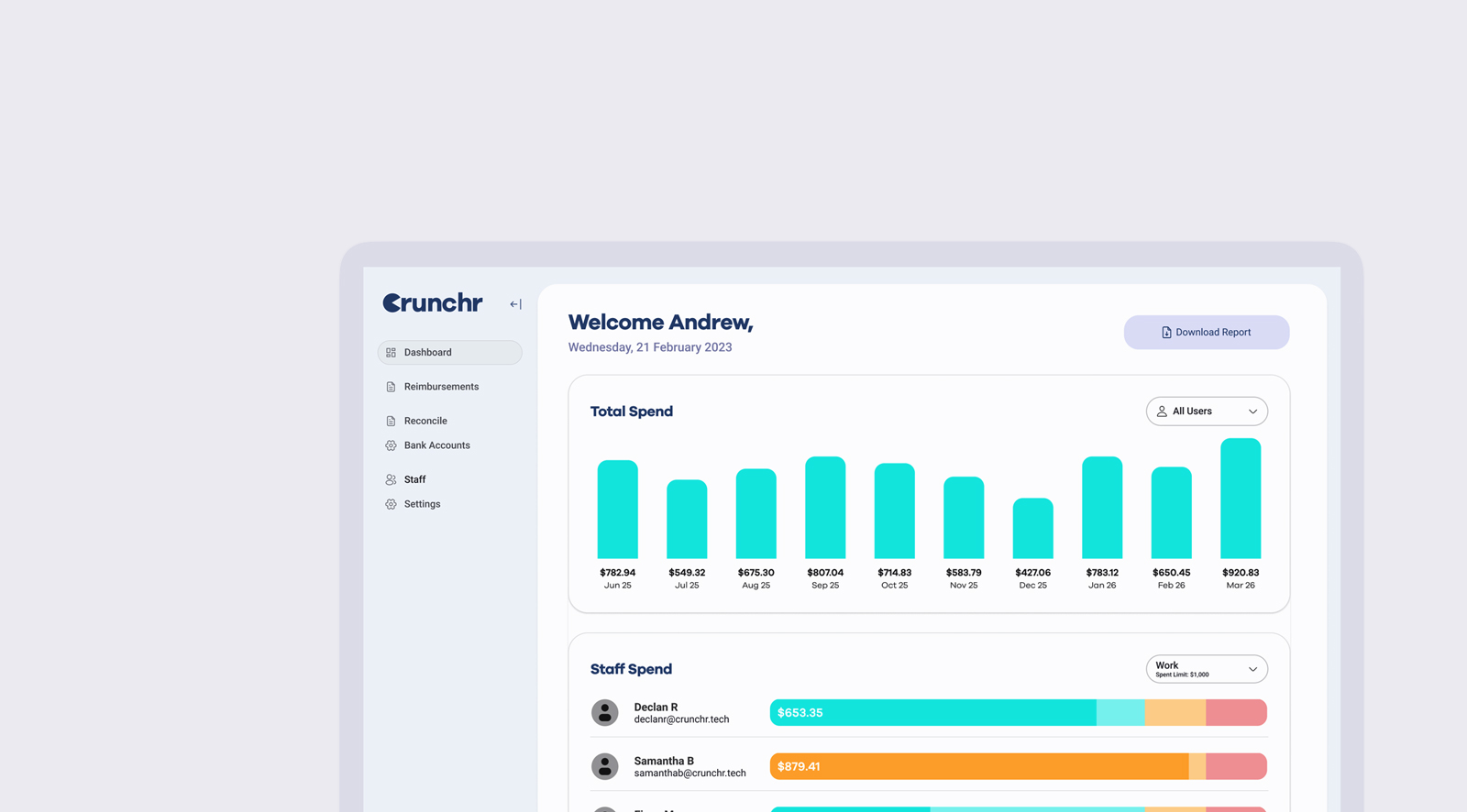The image size is (1467, 812).
Task: Click the $807.04 value
Action: (825, 573)
